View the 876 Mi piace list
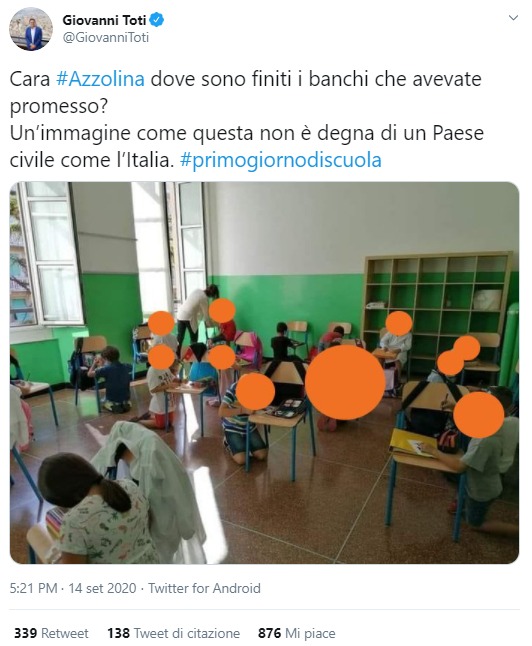Screen dimensions: 532x646 pyautogui.click(x=297, y=633)
